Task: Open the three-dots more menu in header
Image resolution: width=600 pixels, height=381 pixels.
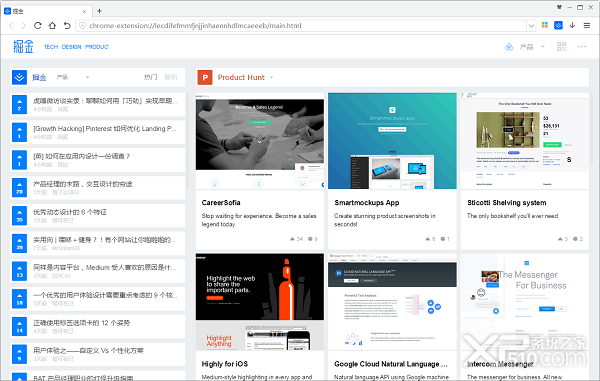Action: click(582, 47)
